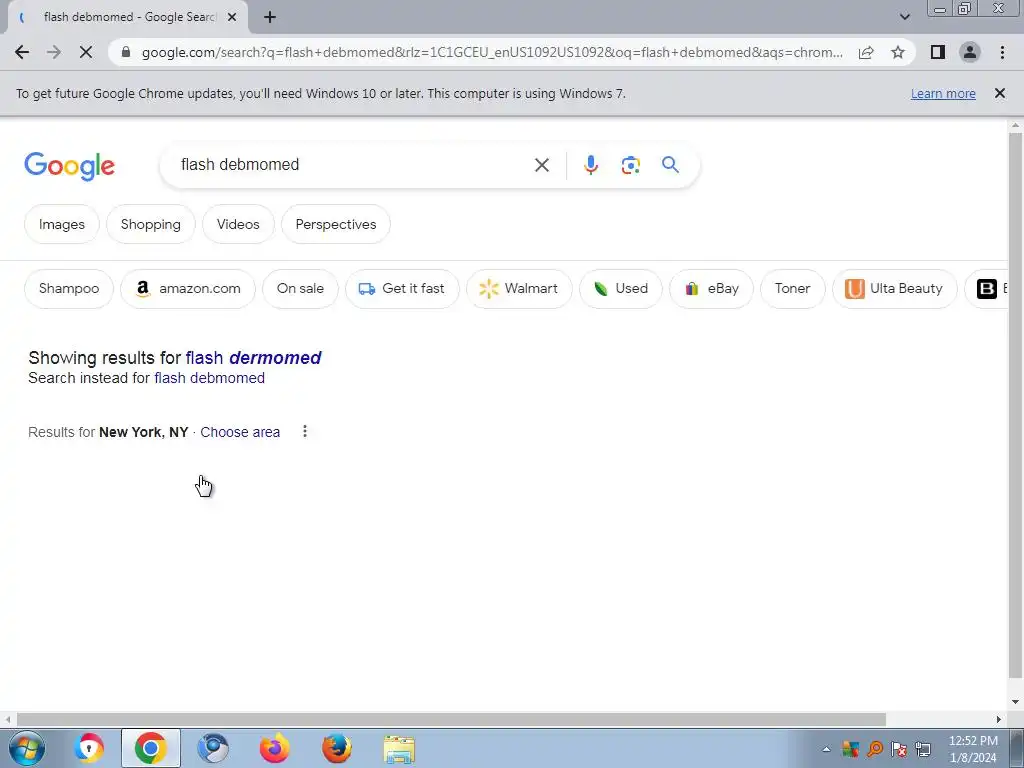Viewport: 1024px width, 768px height.
Task: Close the flash debmomed tab
Action: [x=232, y=17]
